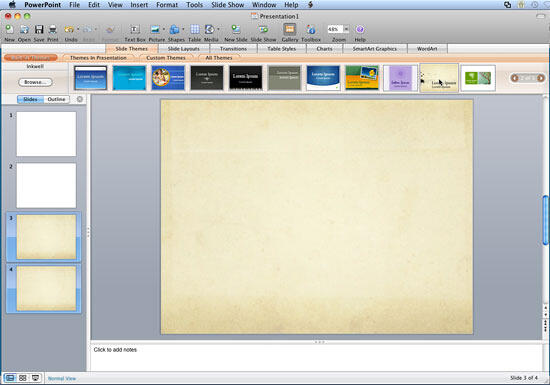
Task: Open the Shapes dropdown arrow
Action: point(183,29)
